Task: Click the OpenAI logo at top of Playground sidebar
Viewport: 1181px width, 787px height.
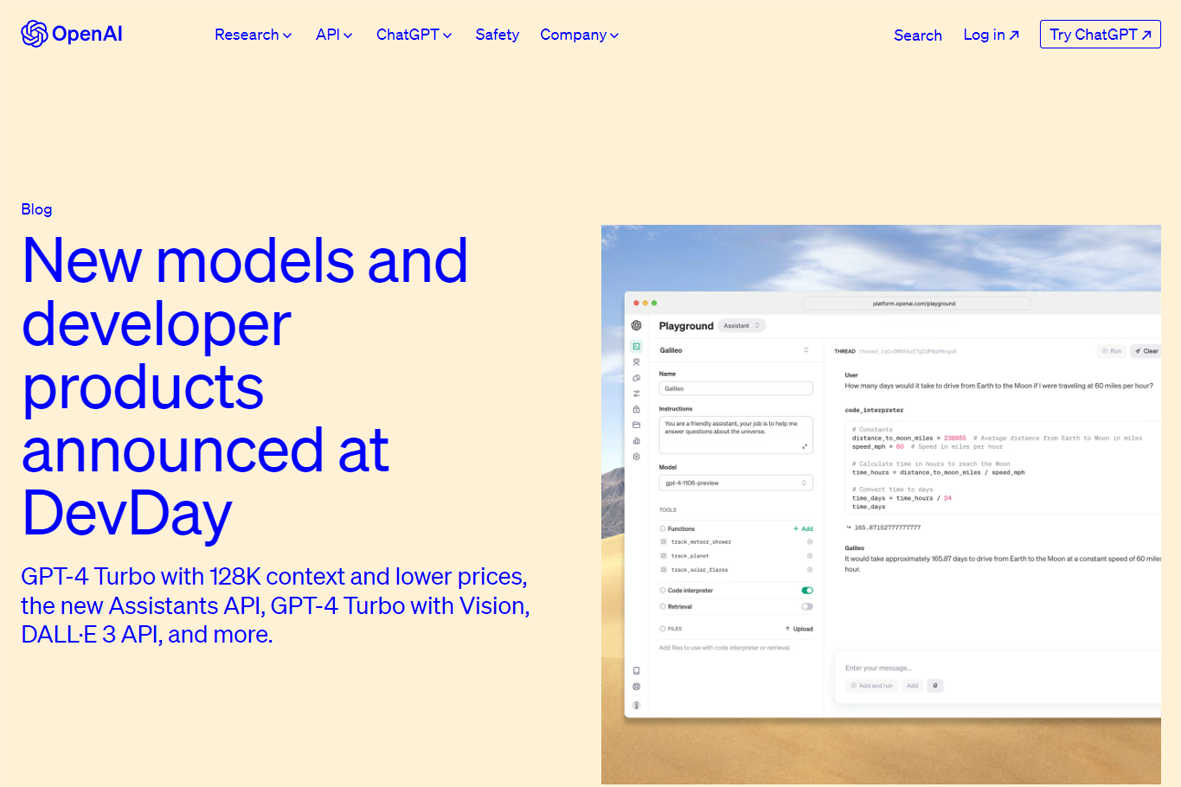Action: coord(636,325)
